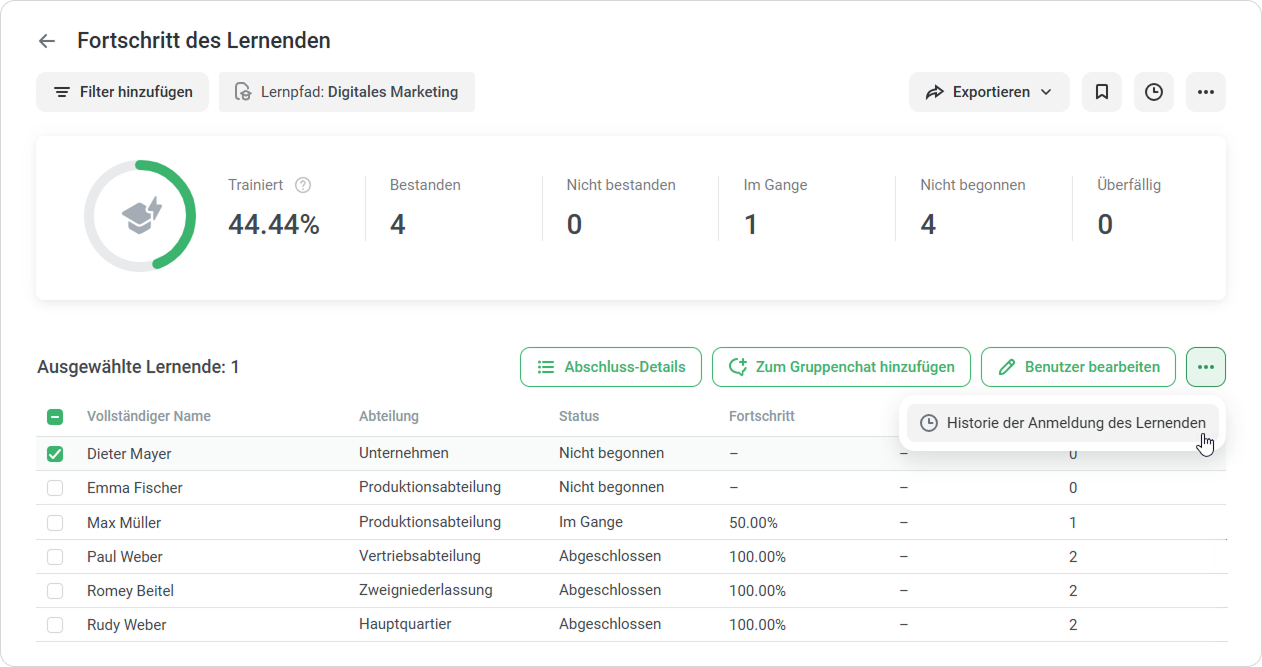Image resolution: width=1262 pixels, height=667 pixels.
Task: Click the Zweigniederlassung department cell
Action: pos(426,590)
